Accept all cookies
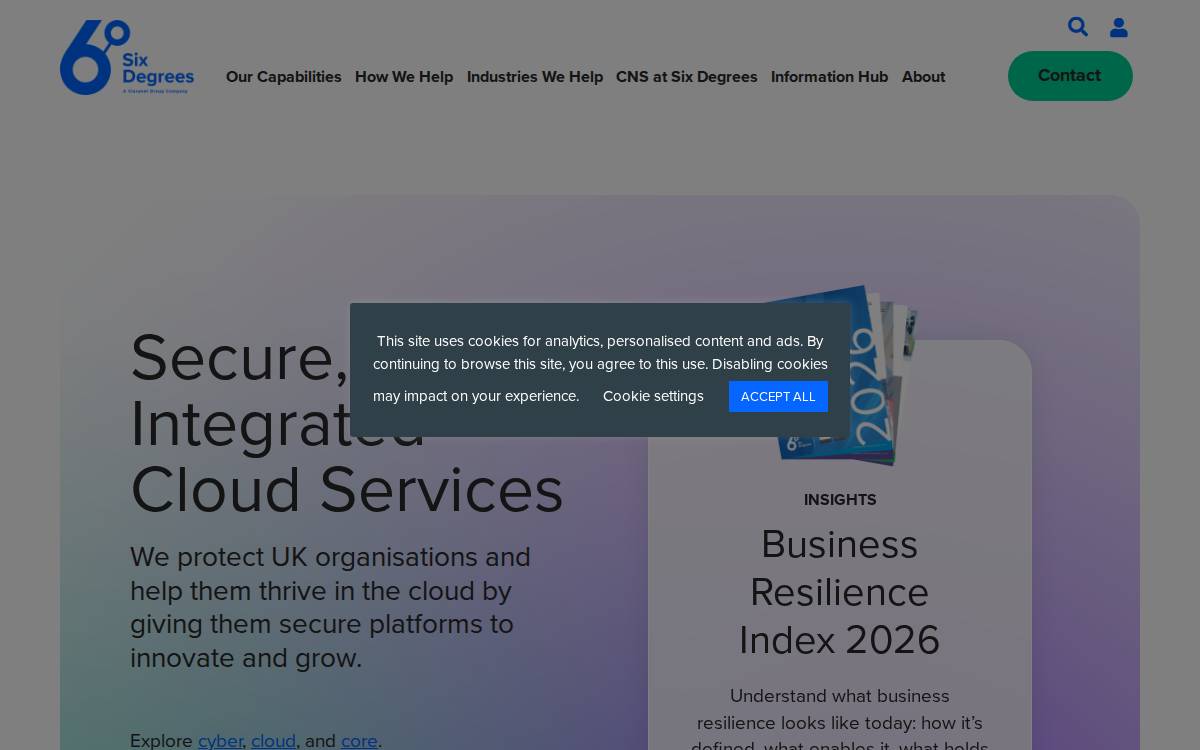Screen dimensions: 1200x750 tap(778, 397)
